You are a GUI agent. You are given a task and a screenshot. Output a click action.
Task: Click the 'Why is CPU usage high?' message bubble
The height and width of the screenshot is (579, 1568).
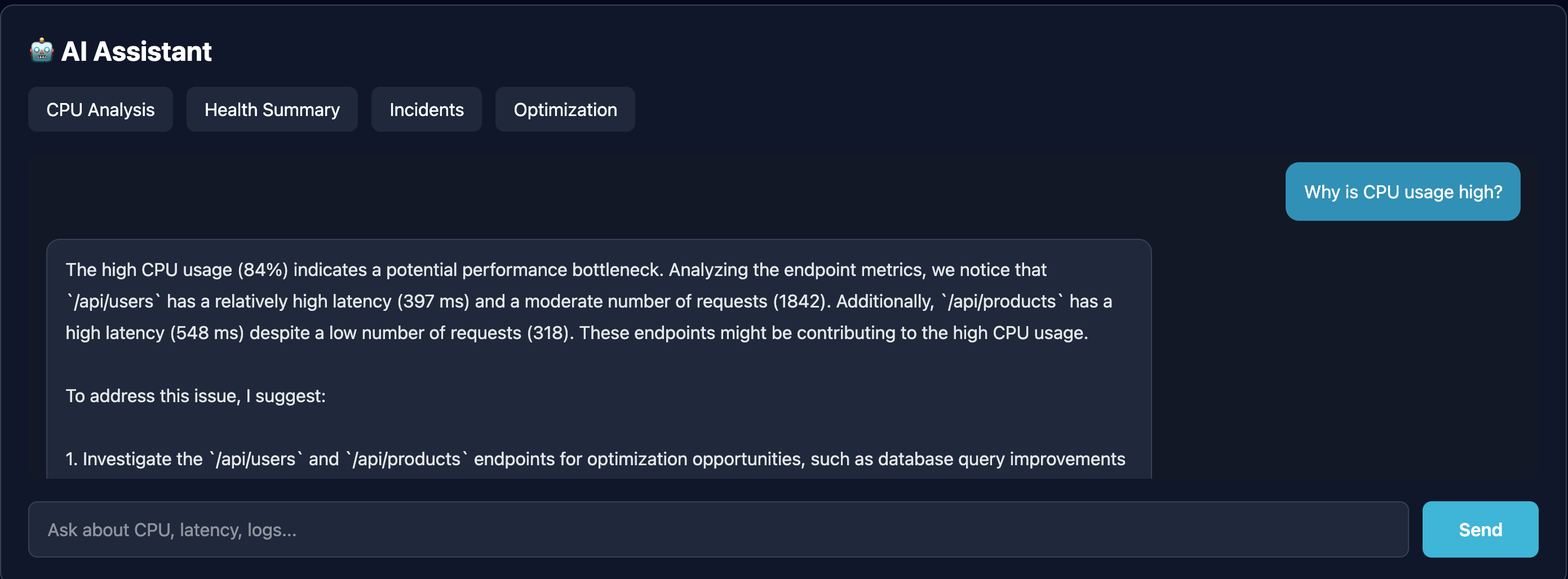click(x=1403, y=191)
